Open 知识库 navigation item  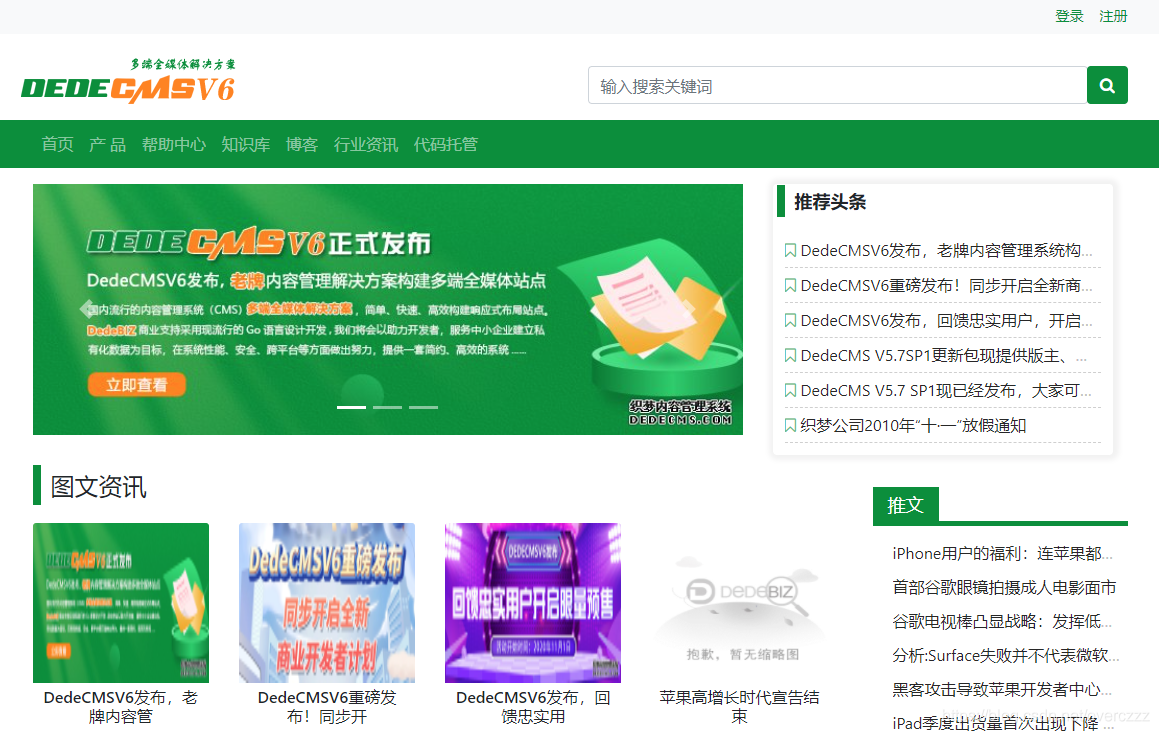(x=245, y=144)
